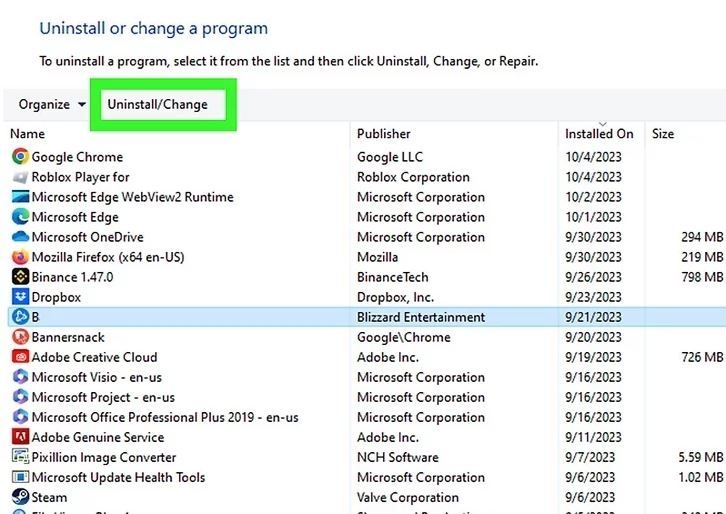The height and width of the screenshot is (514, 726).
Task: Select the Binance 1.47.0 entry
Action: (72, 277)
